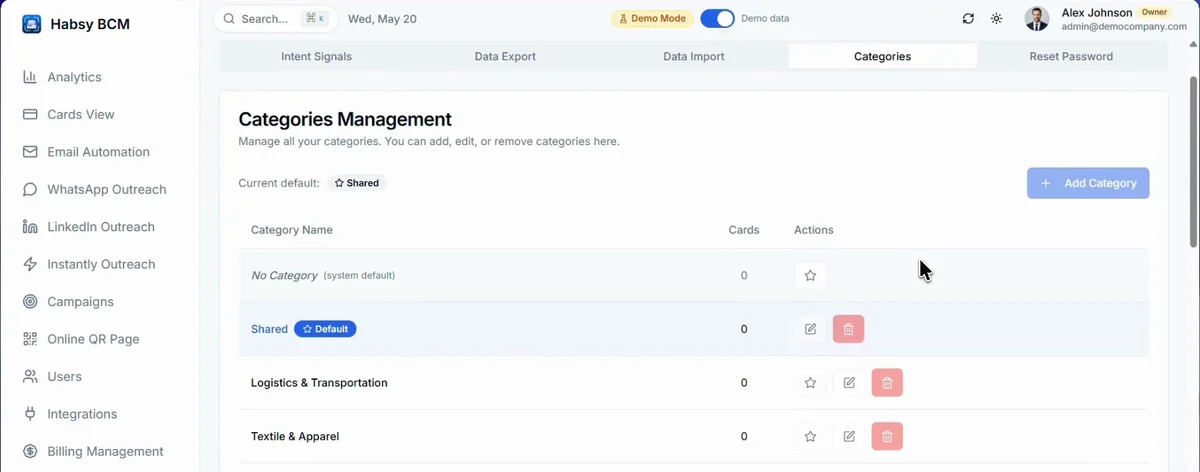Star Textile & Apparel as default
Screen dimensions: 1200x472
810,437
